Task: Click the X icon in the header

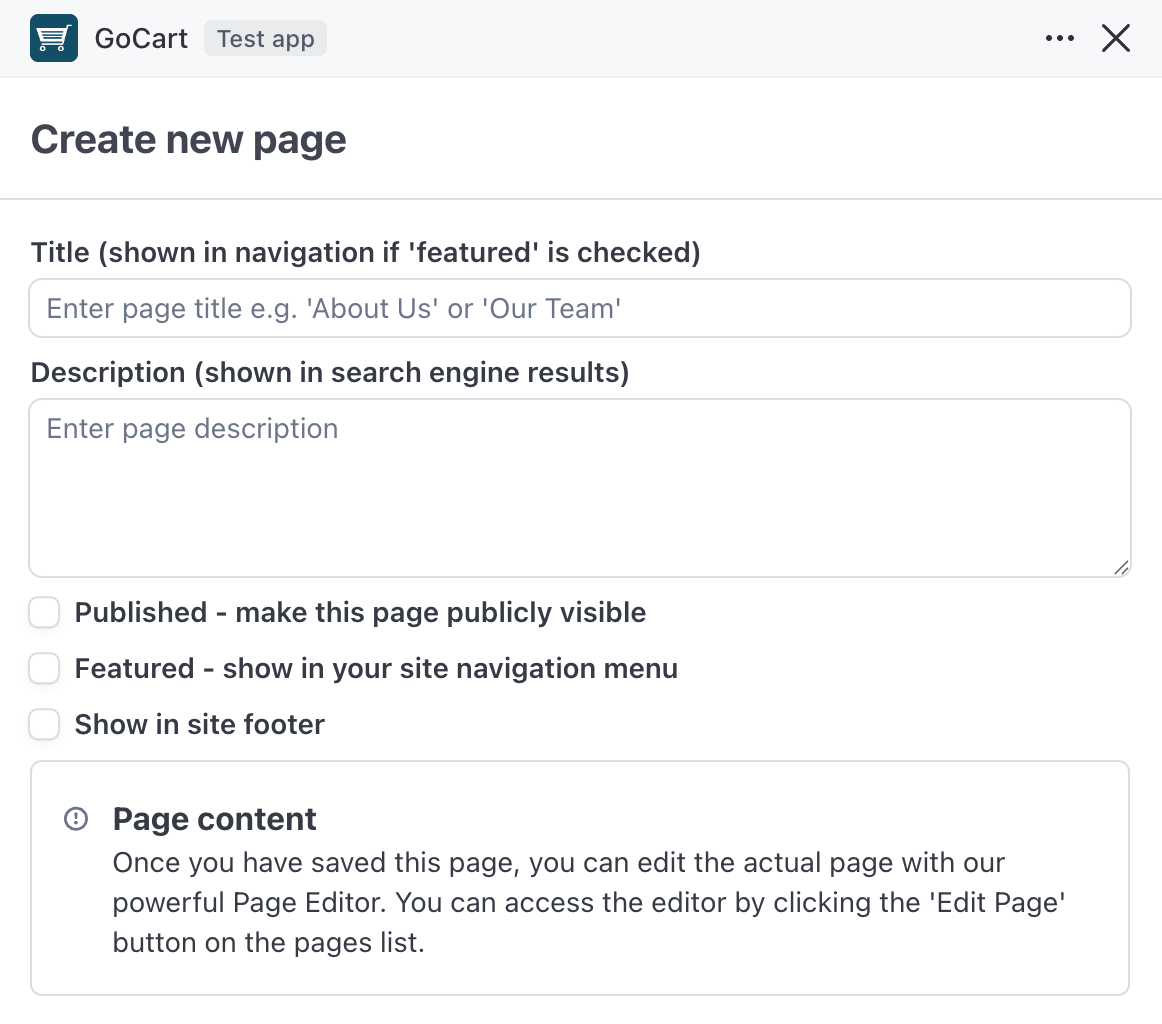Action: pos(1115,38)
